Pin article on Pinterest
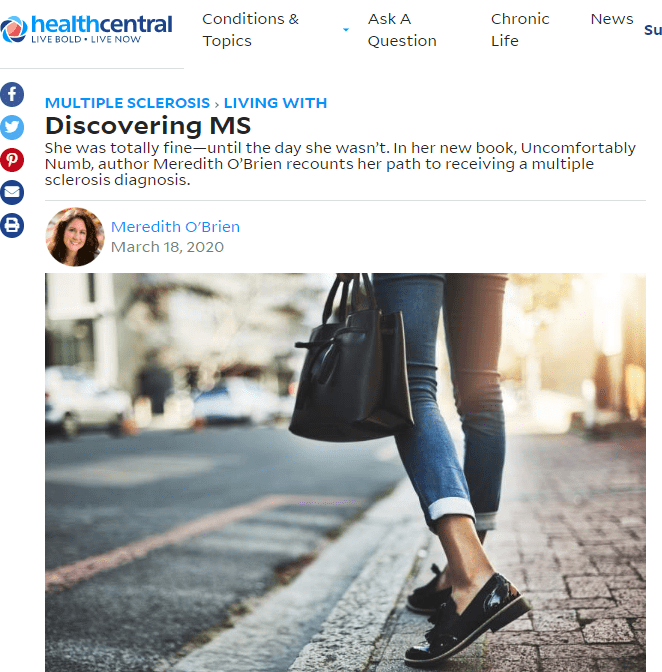Viewport: 662px width, 672px height. (12, 160)
